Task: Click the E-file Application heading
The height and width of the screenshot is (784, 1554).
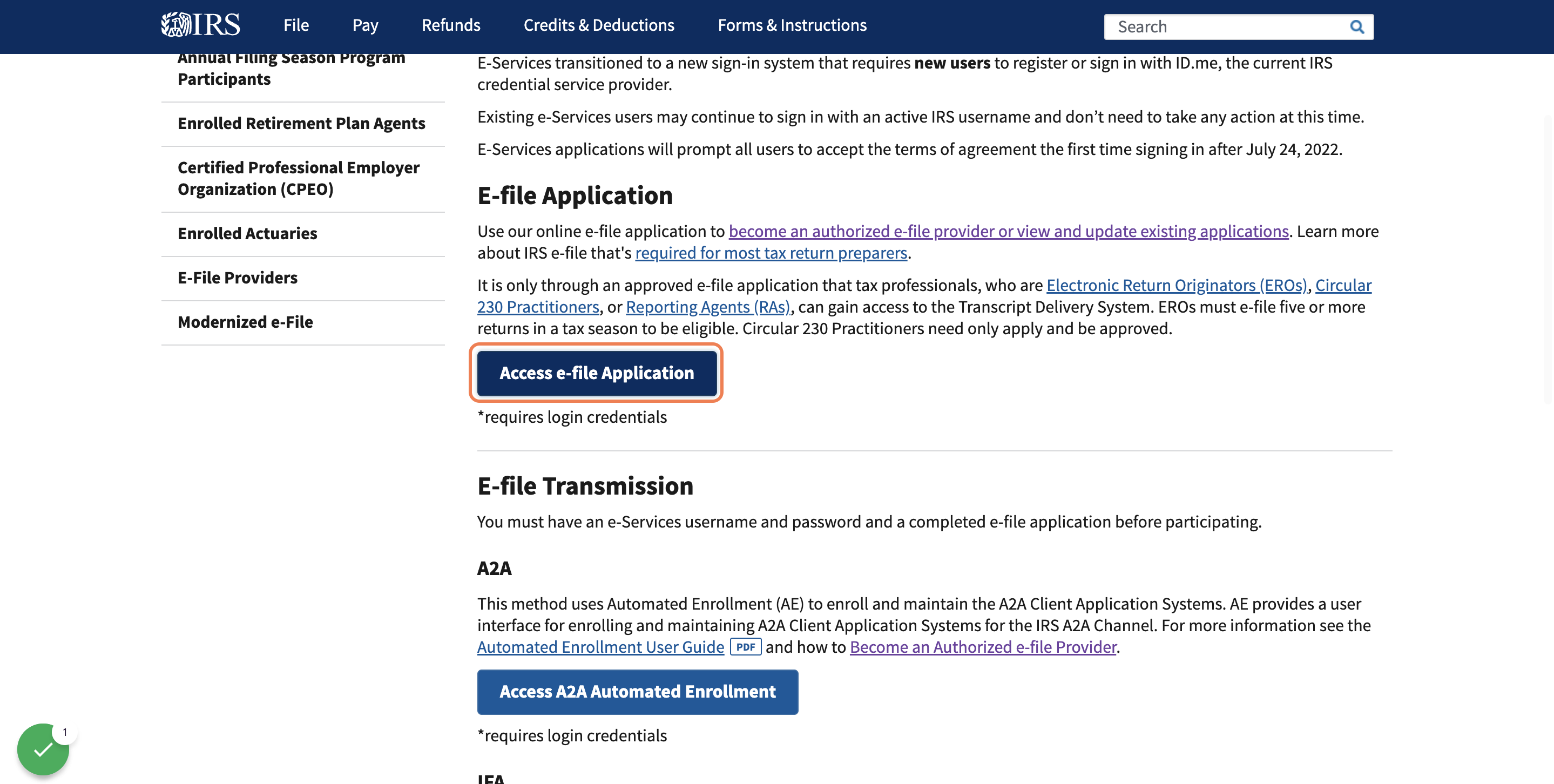Action: click(575, 195)
